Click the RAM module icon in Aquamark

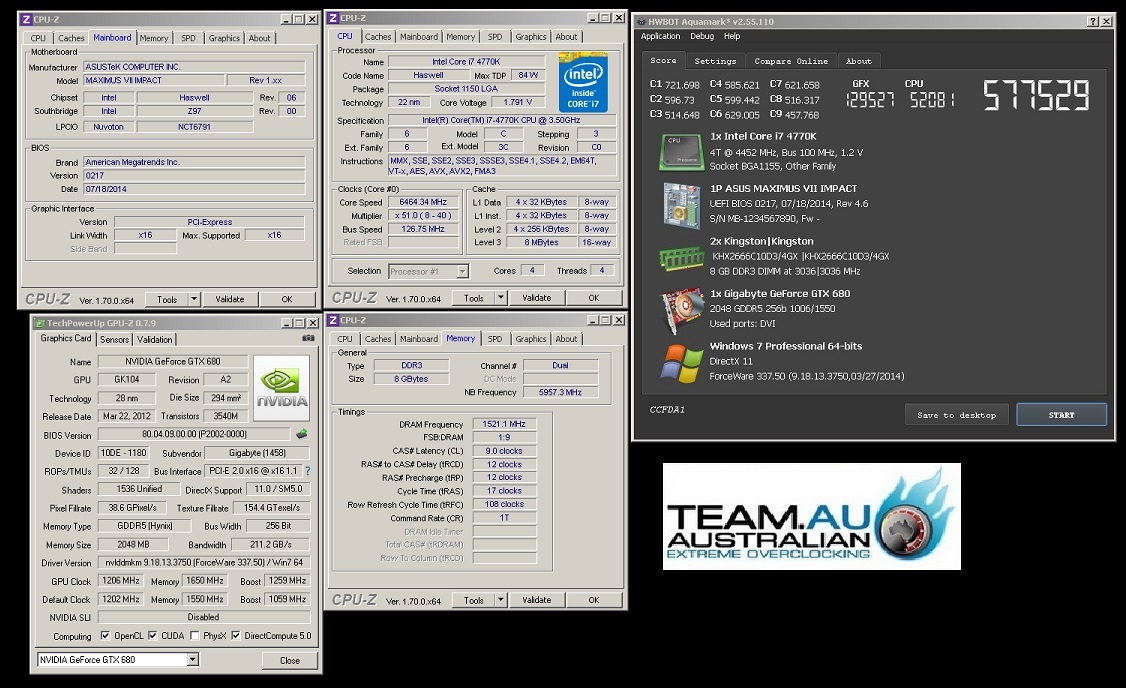coord(681,257)
